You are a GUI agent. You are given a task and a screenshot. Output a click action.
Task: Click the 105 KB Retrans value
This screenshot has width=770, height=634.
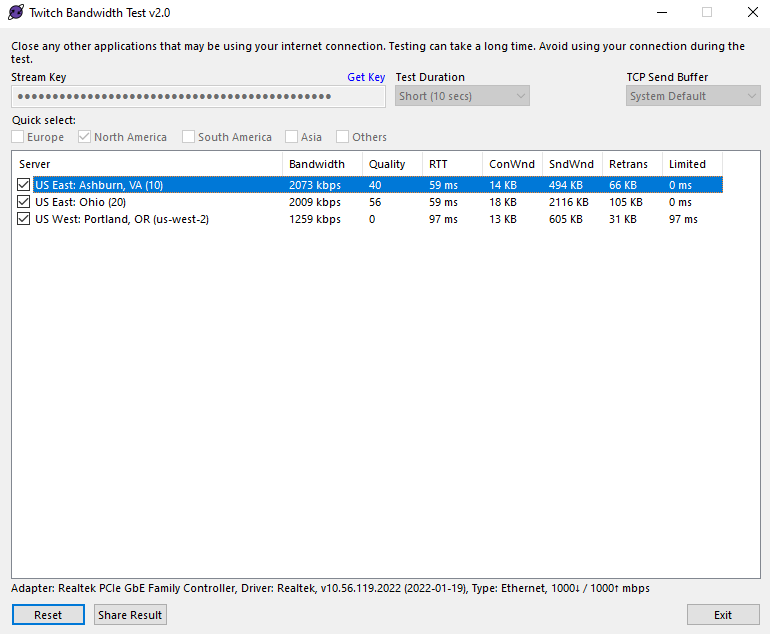(x=626, y=202)
